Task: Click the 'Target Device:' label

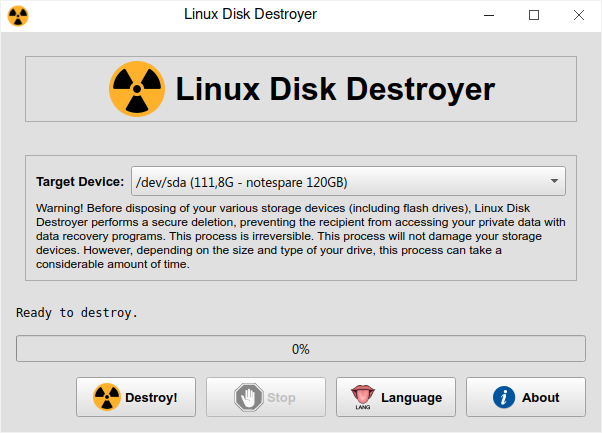Action: pos(80,182)
